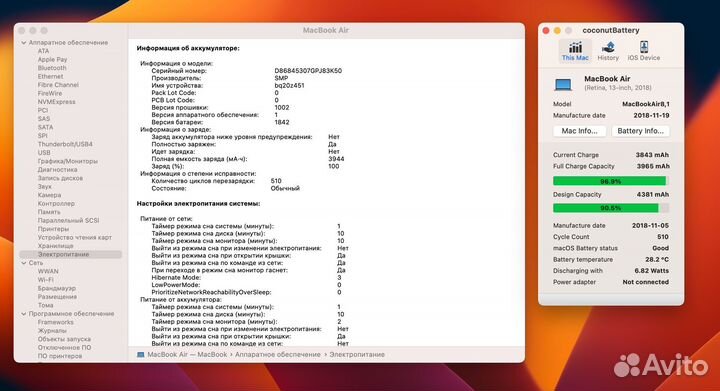Click the Информация об аккумуляторе heading

click(188, 48)
